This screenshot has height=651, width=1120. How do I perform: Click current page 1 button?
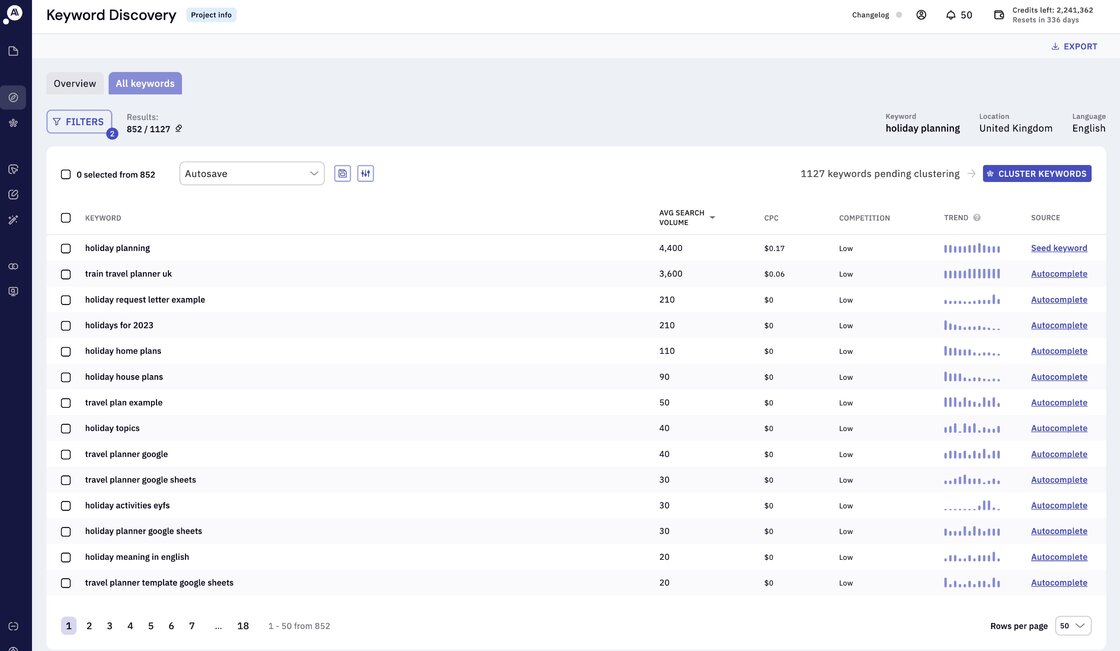pyautogui.click(x=69, y=626)
